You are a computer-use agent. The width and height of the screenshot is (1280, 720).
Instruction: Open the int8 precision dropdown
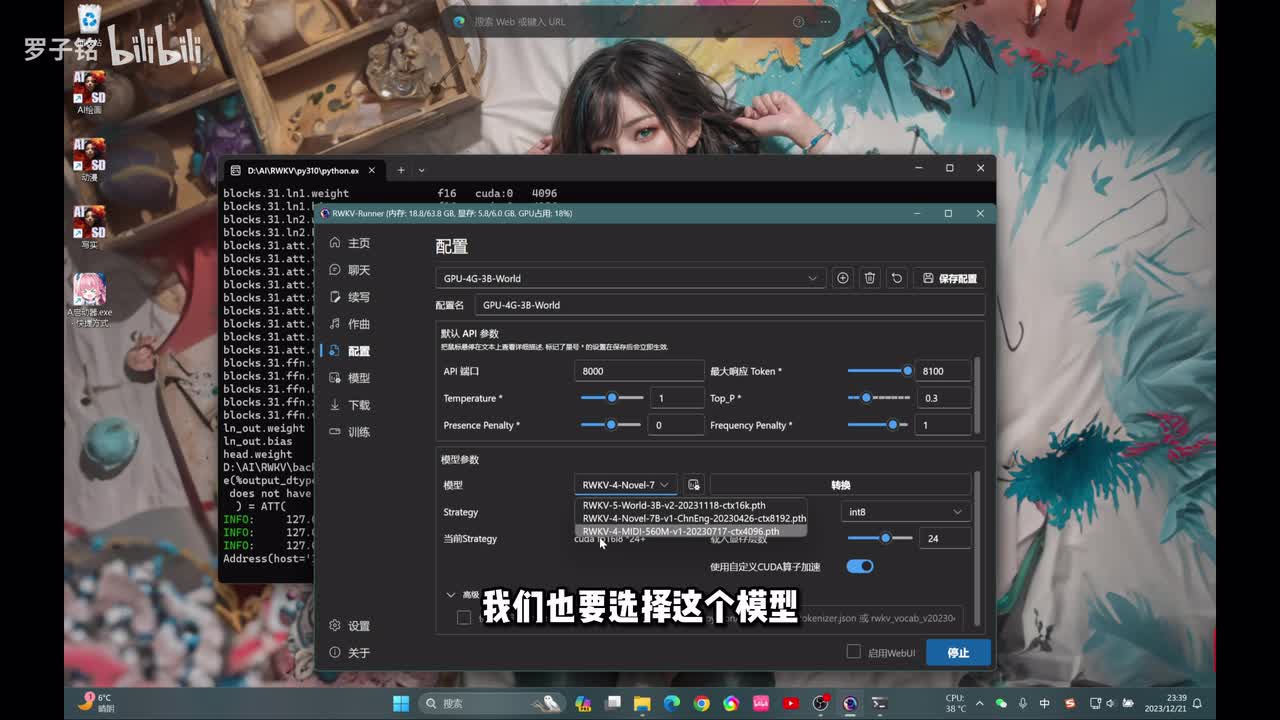coord(905,512)
